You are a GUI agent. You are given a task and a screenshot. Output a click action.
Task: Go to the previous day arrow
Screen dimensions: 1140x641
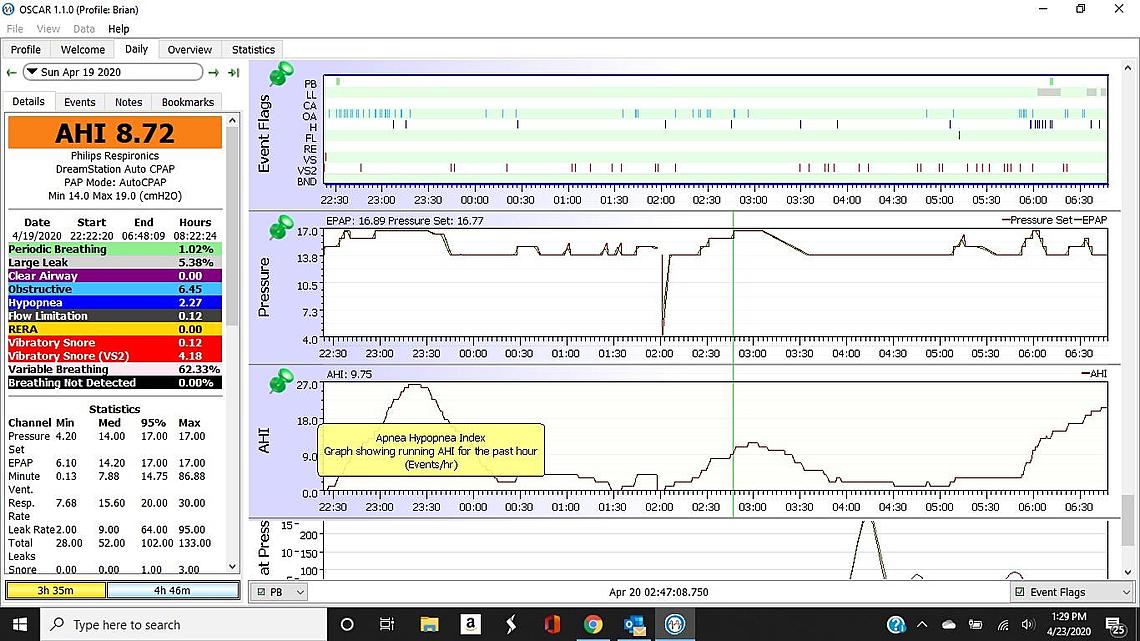point(11,73)
